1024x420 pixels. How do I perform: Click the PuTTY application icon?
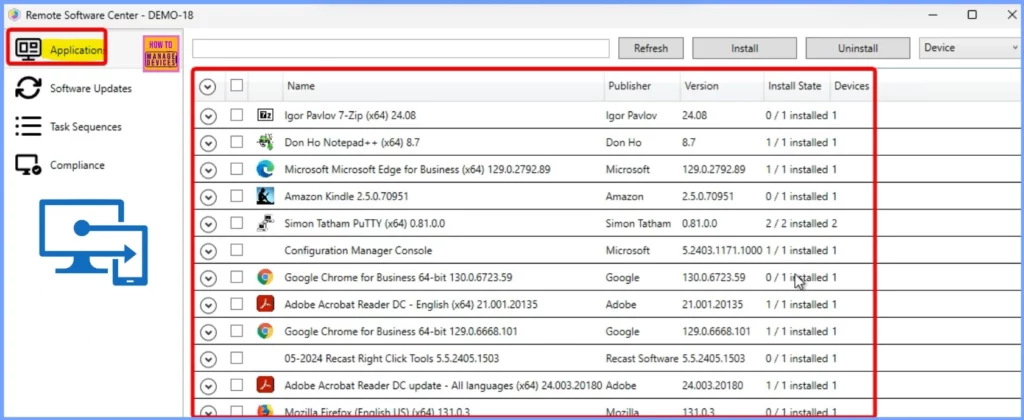tap(264, 223)
